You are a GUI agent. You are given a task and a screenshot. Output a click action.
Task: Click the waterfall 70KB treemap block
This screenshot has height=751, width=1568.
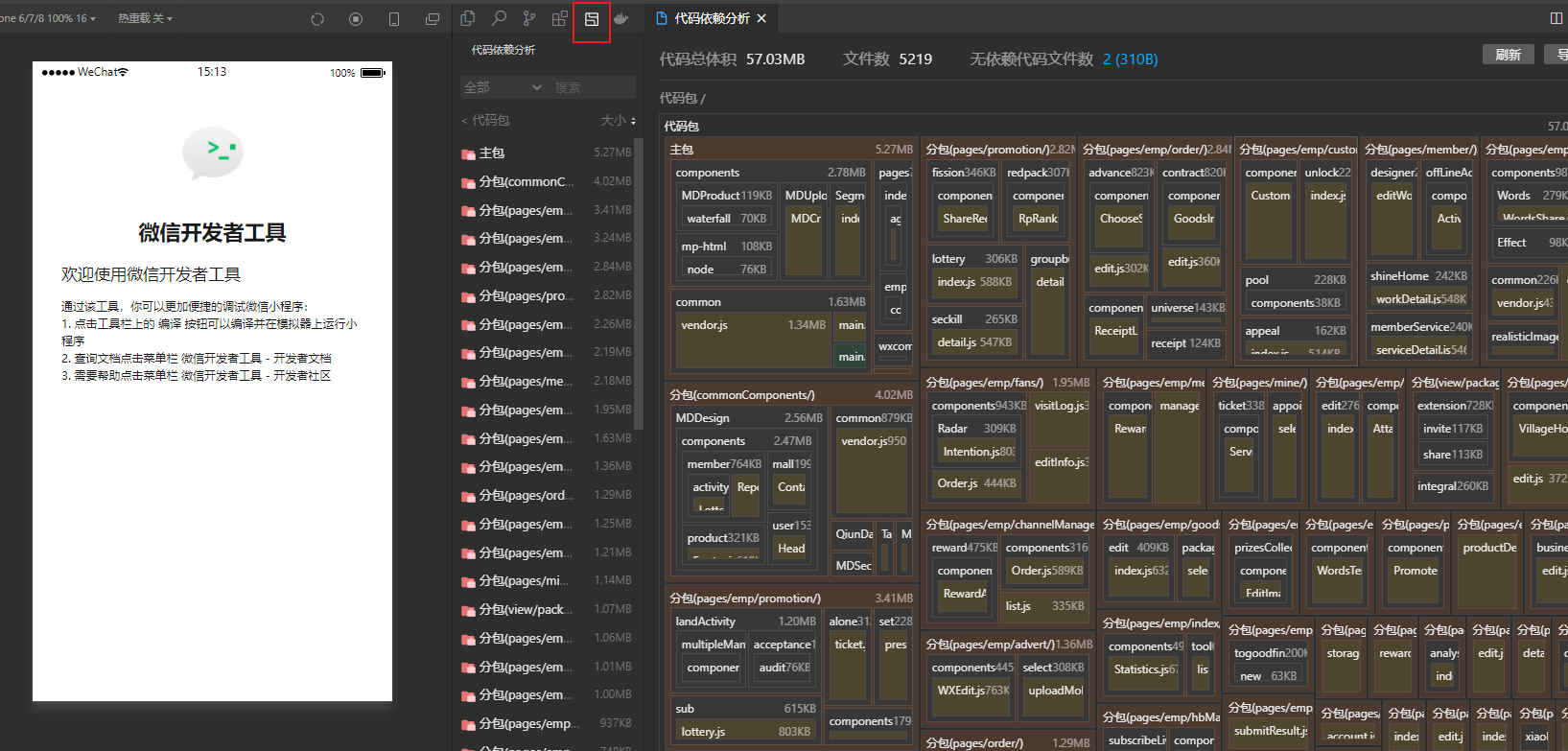(x=727, y=219)
